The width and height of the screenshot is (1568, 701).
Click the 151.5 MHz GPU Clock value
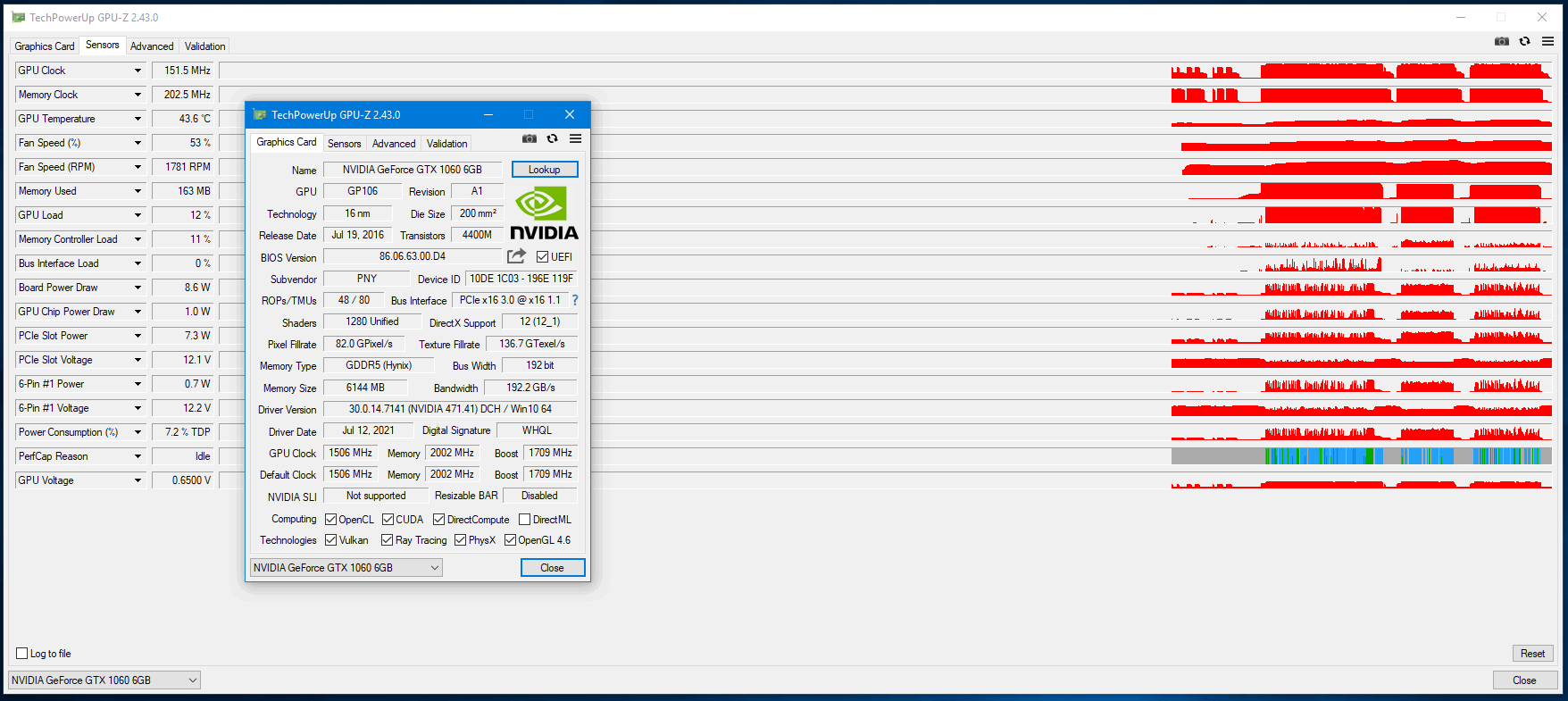coord(183,71)
